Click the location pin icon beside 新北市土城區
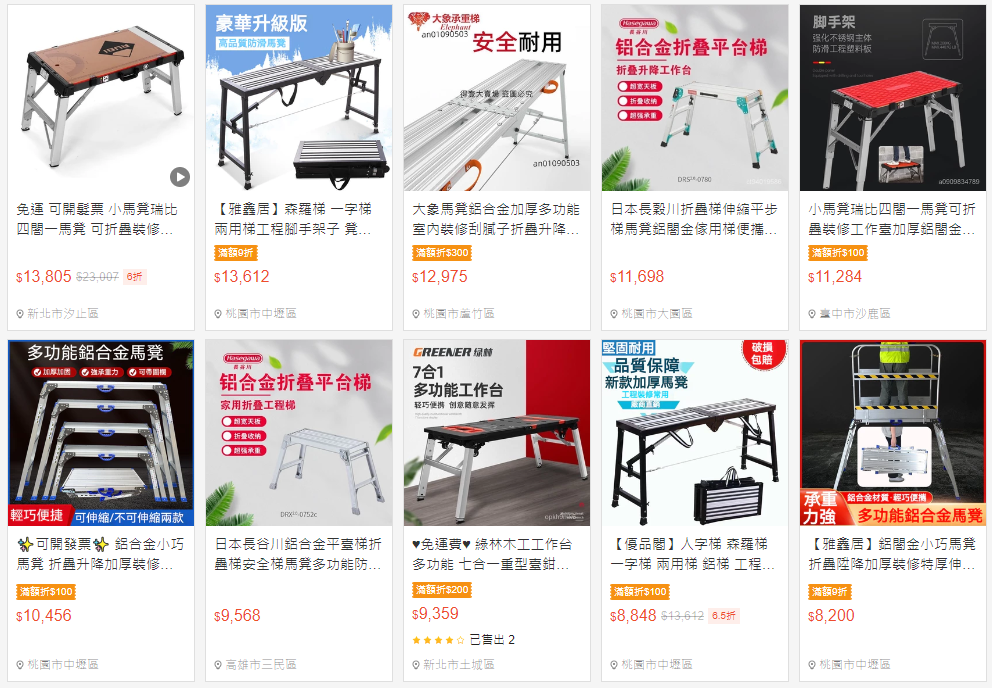992x688 pixels. coord(416,665)
